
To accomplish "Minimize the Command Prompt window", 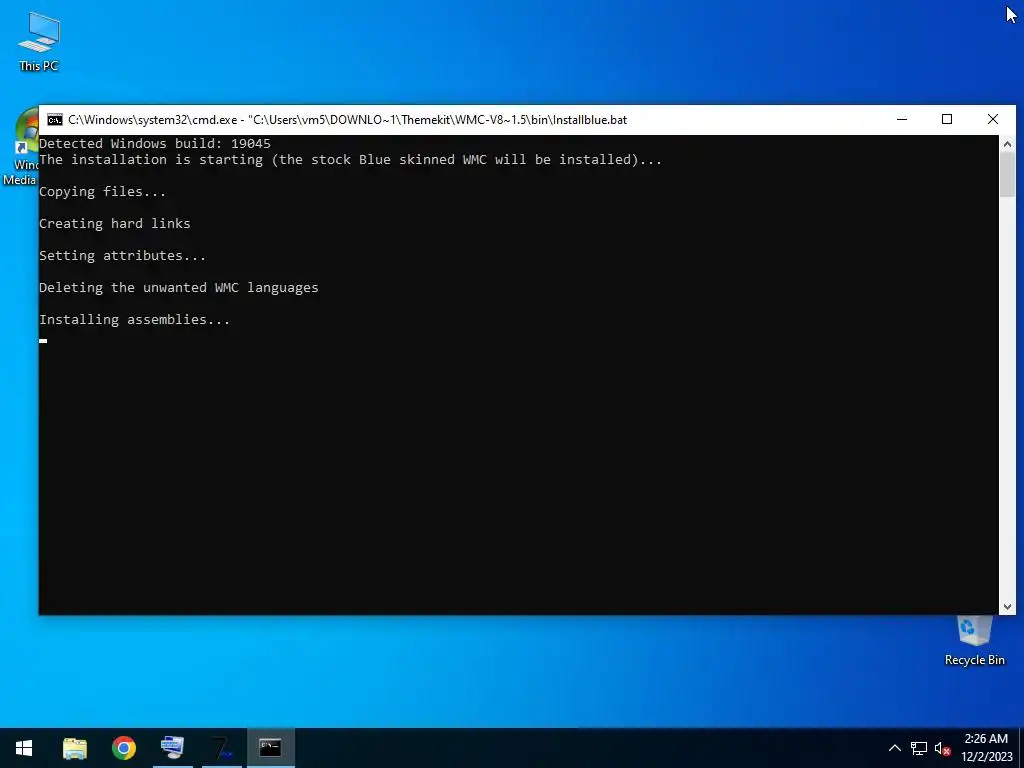I will [x=902, y=120].
